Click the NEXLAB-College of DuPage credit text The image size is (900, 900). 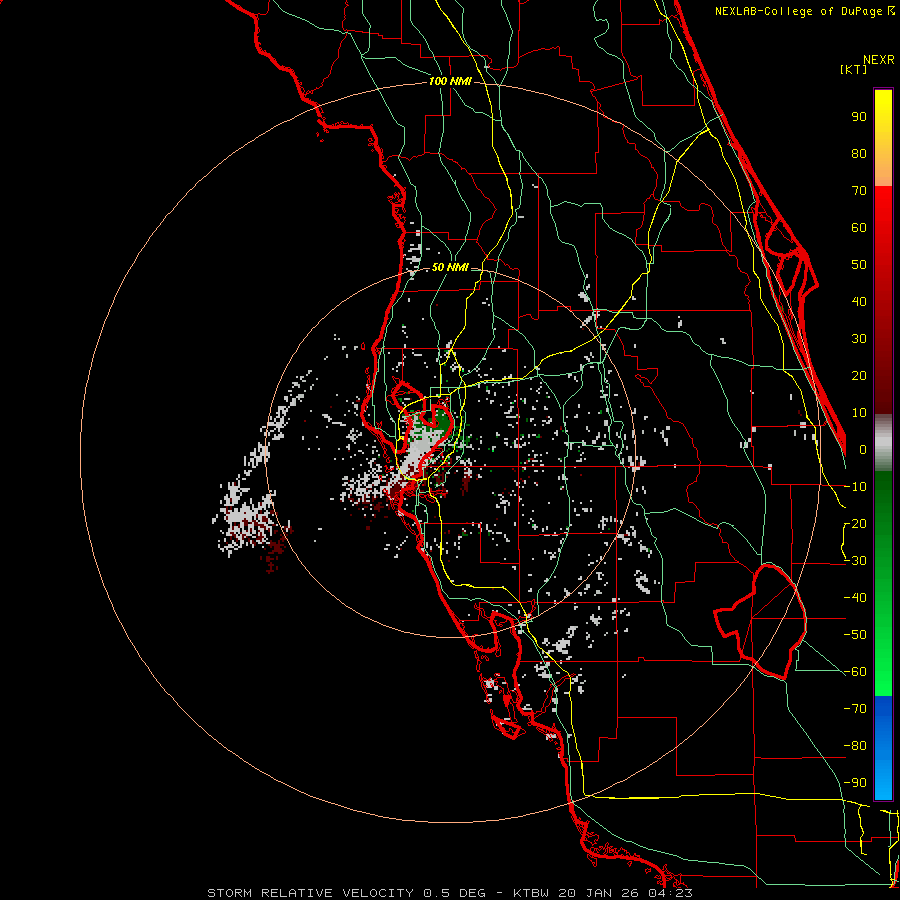pyautogui.click(x=804, y=11)
